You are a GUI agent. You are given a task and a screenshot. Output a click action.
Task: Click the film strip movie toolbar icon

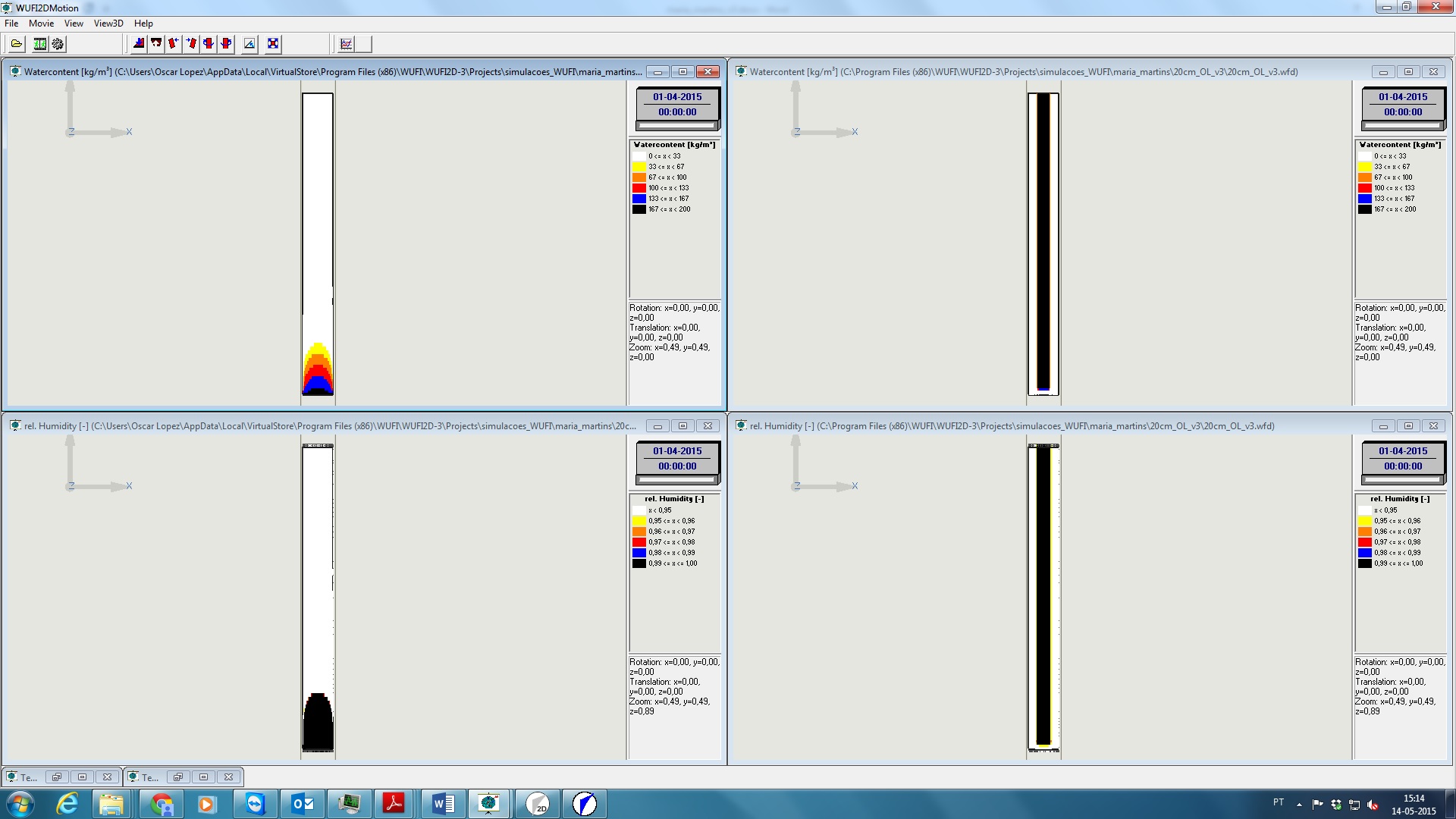click(40, 44)
